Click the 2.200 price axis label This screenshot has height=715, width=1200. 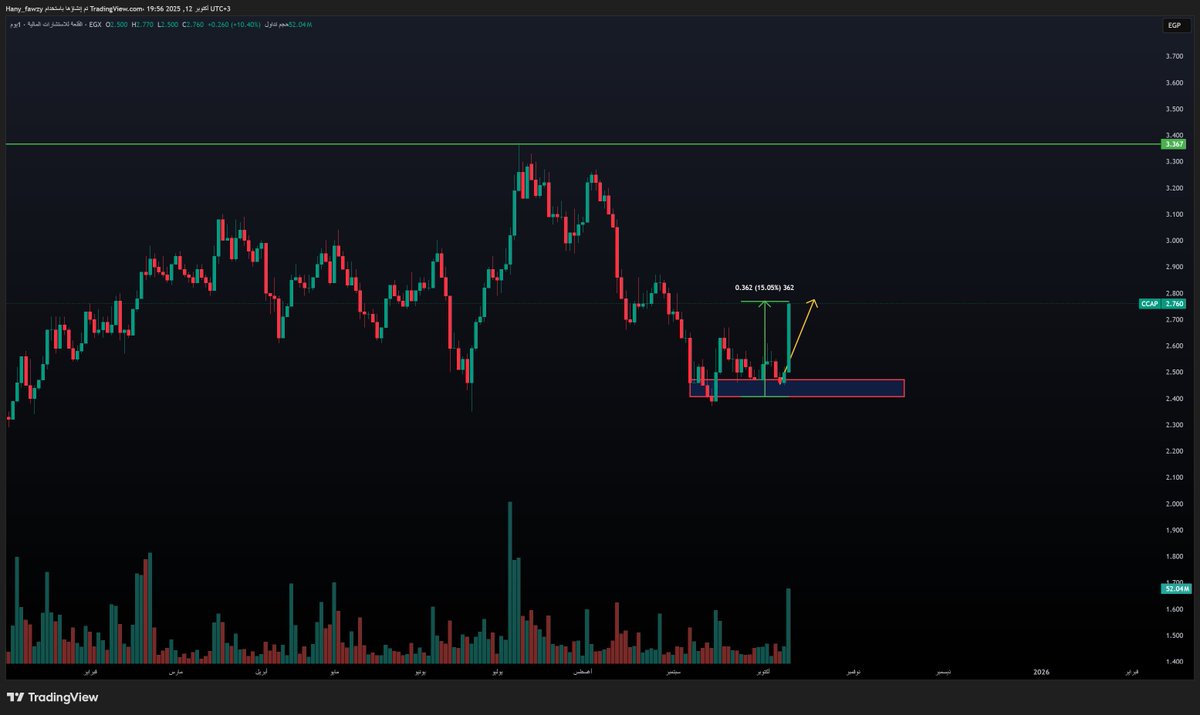tap(1174, 451)
